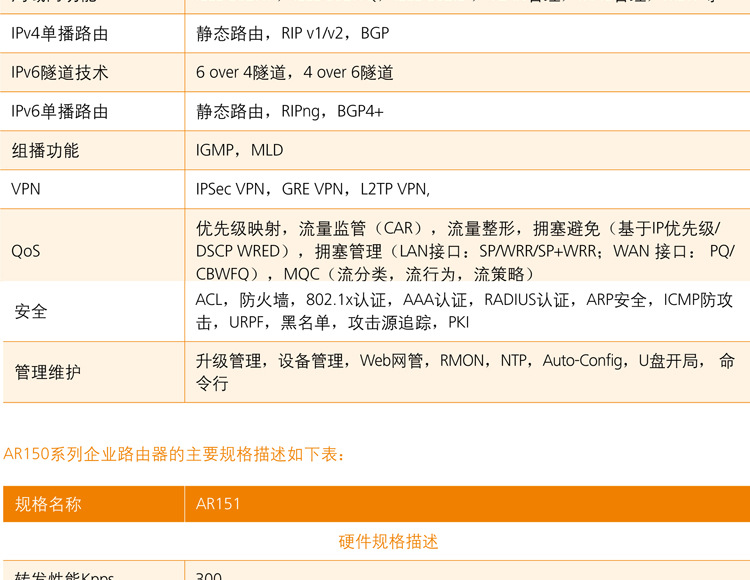Image resolution: width=750 pixels, height=580 pixels.
Task: Click the QoS description starting '优先级映射'
Action: click(465, 251)
